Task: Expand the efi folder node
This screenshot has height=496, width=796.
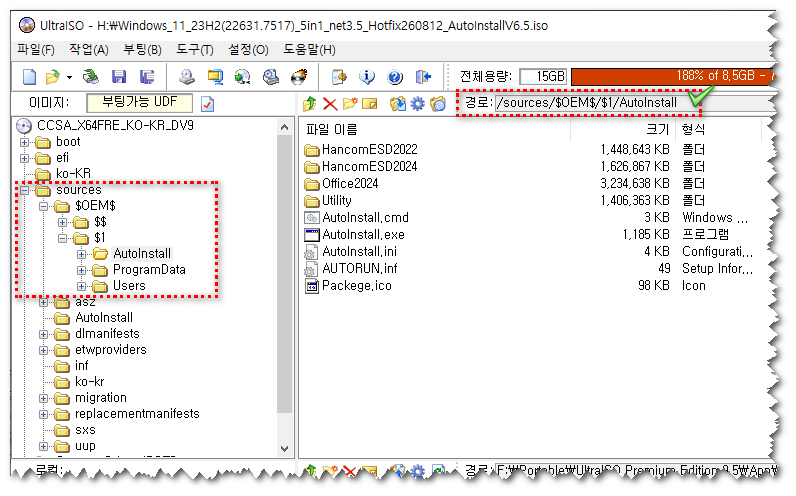Action: (x=24, y=158)
